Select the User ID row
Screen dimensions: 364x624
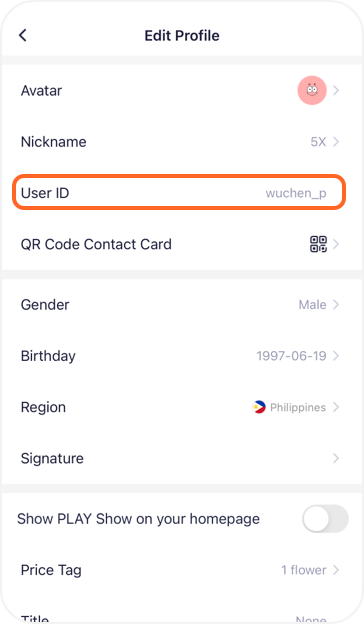179,193
